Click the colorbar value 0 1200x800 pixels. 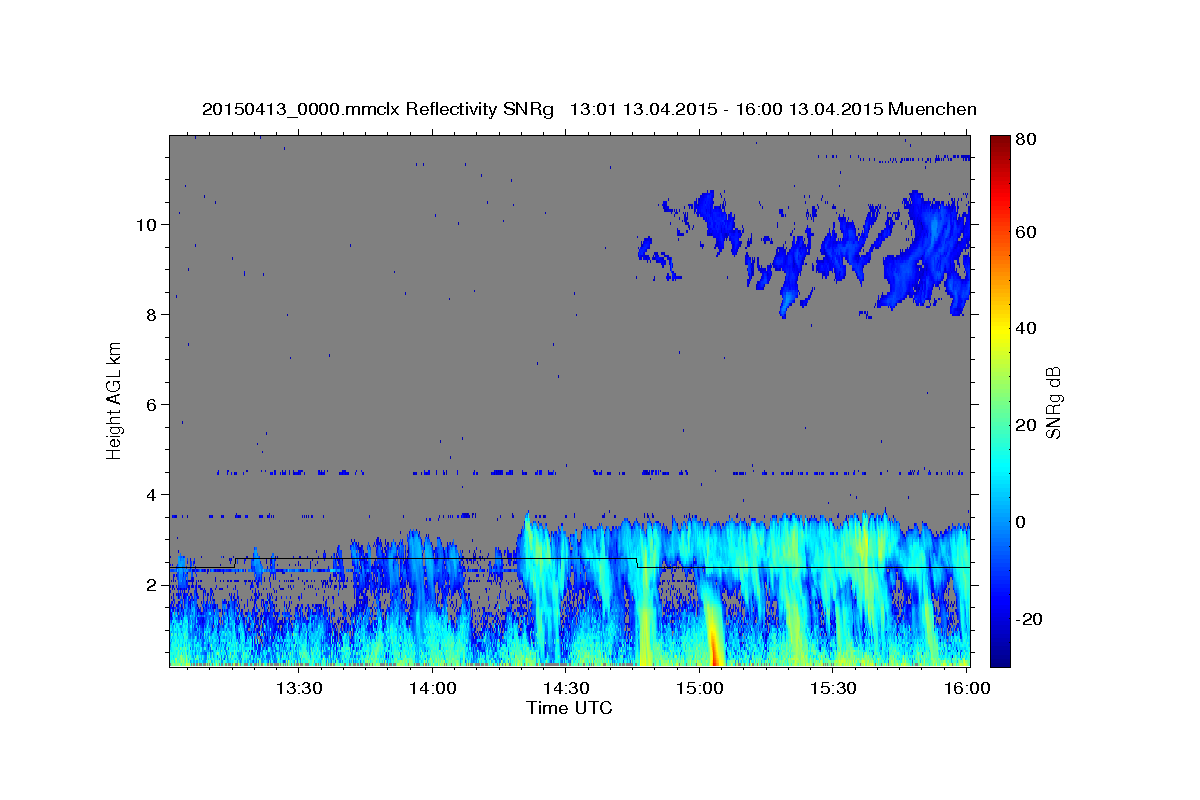(x=1020, y=522)
